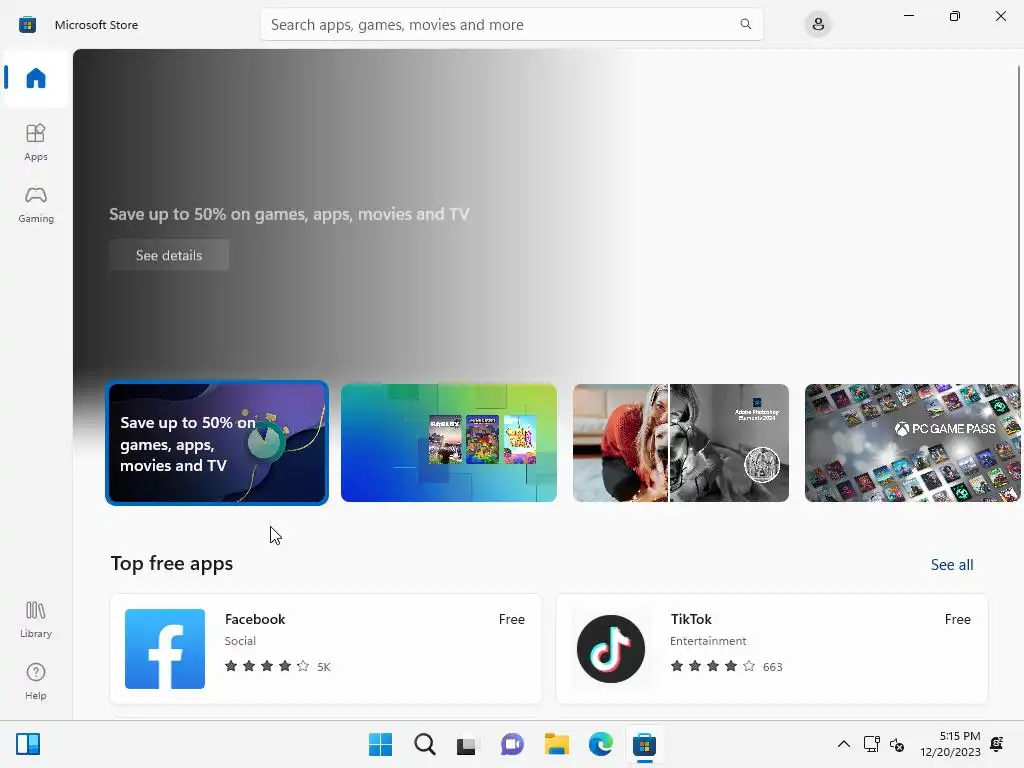This screenshot has height=768, width=1024.
Task: Click the Free label on TikTok card
Action: (x=957, y=619)
